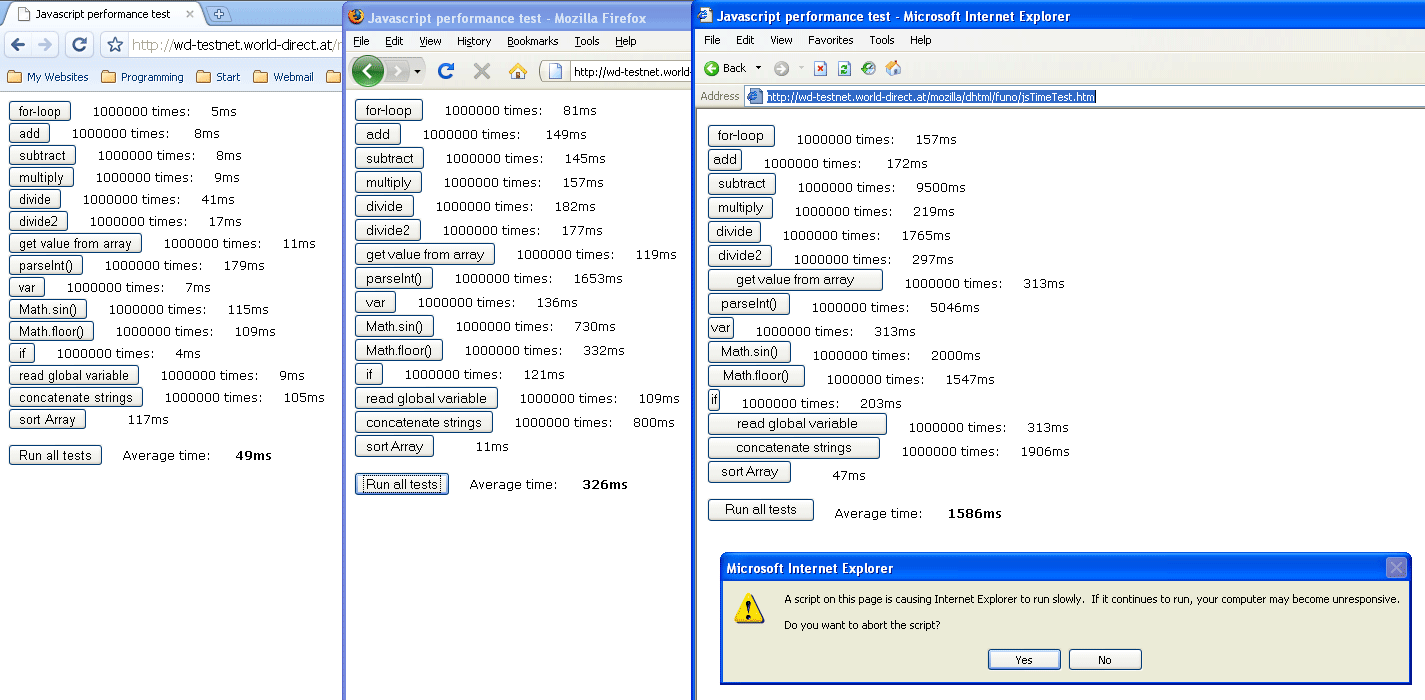The height and width of the screenshot is (700, 1425).
Task: Expand the dropdown arrow beside IE's Back button
Action: [758, 68]
